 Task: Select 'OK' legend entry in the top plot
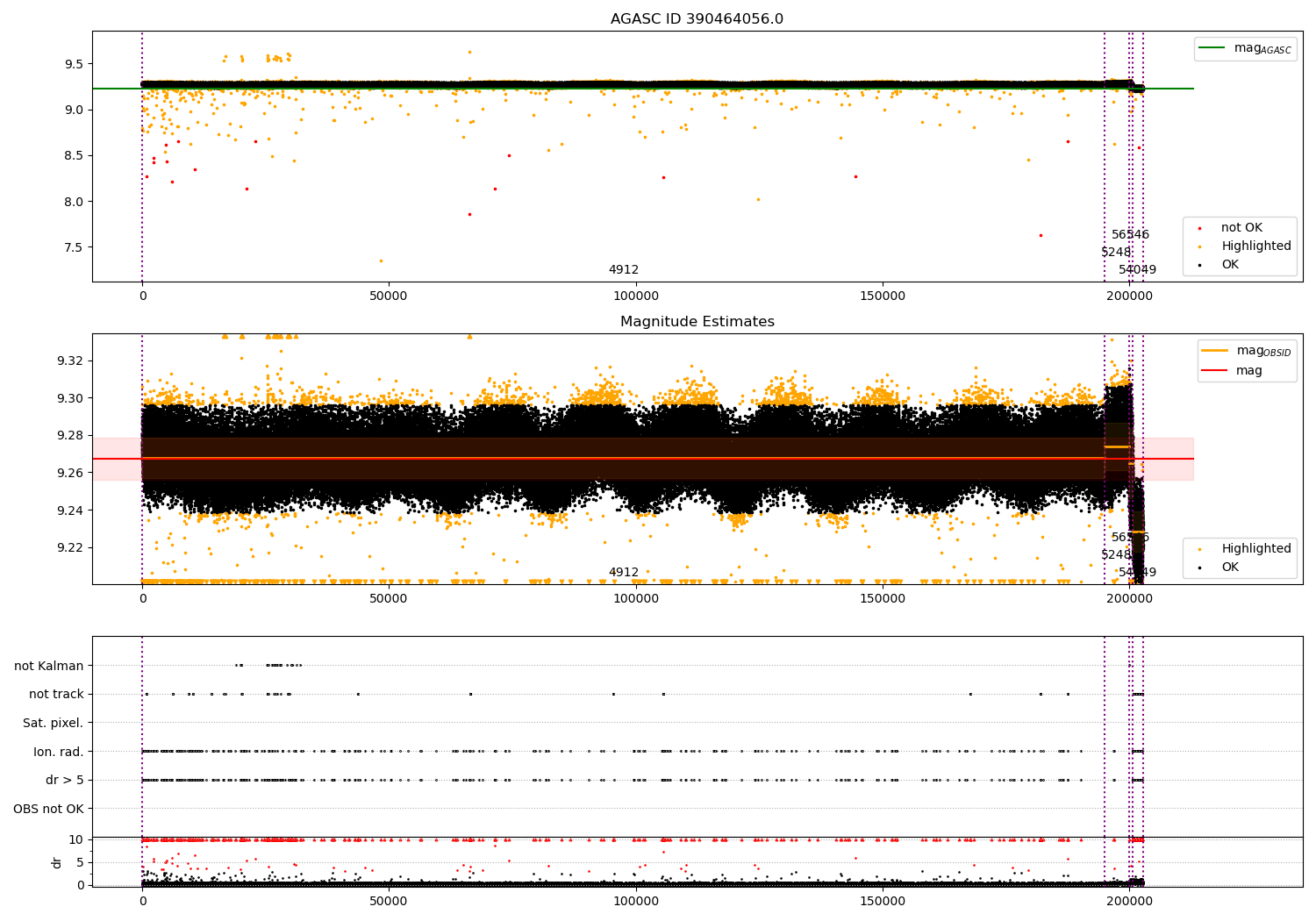point(1229,264)
